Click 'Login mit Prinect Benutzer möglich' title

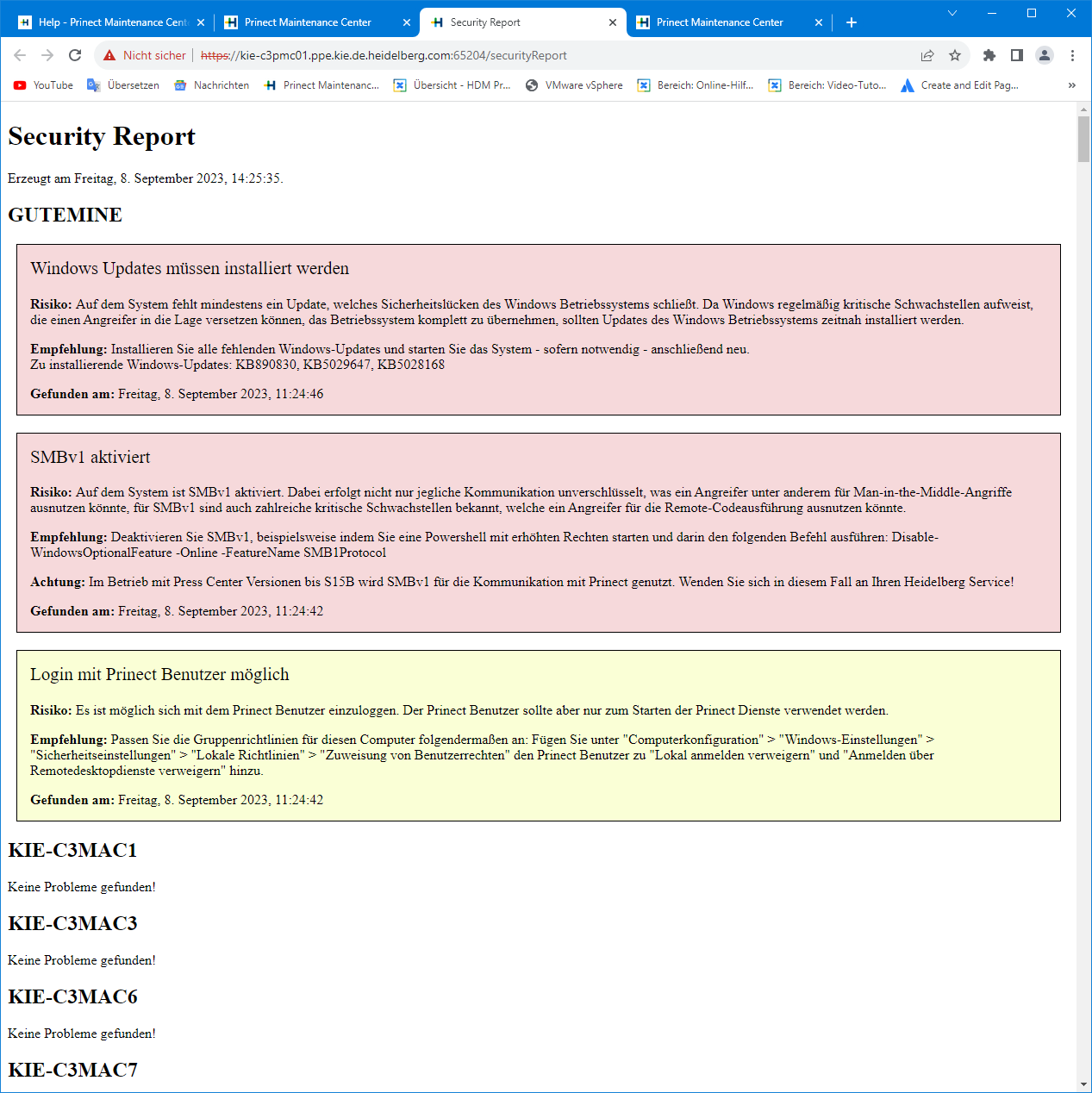159,674
